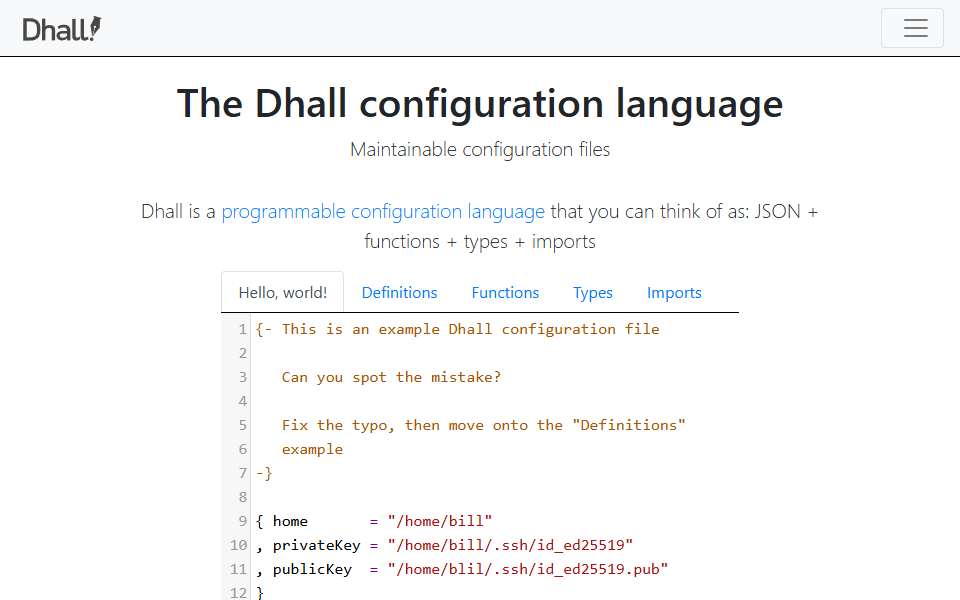The height and width of the screenshot is (600, 960).
Task: Switch to the Functions tab
Action: point(505,293)
